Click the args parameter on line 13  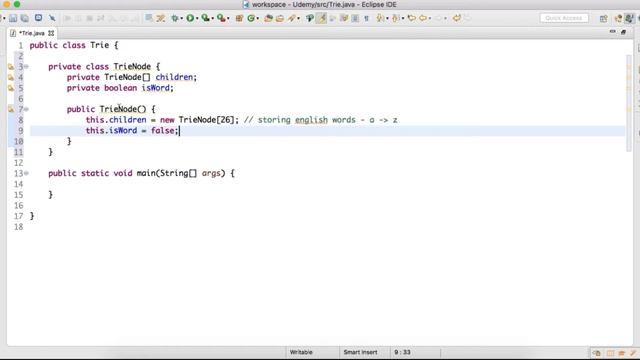(211, 173)
